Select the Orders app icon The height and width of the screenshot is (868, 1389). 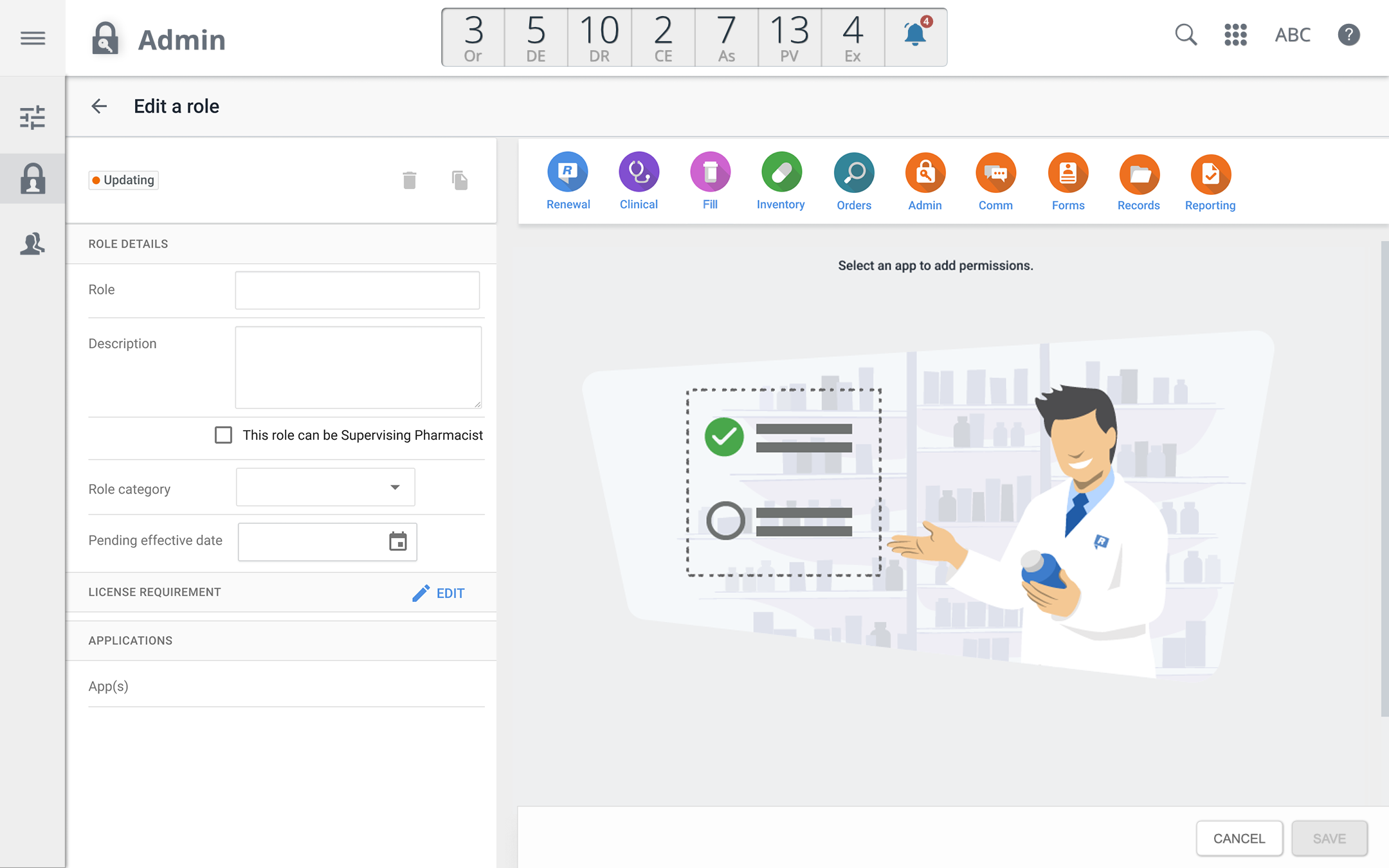[853, 174]
